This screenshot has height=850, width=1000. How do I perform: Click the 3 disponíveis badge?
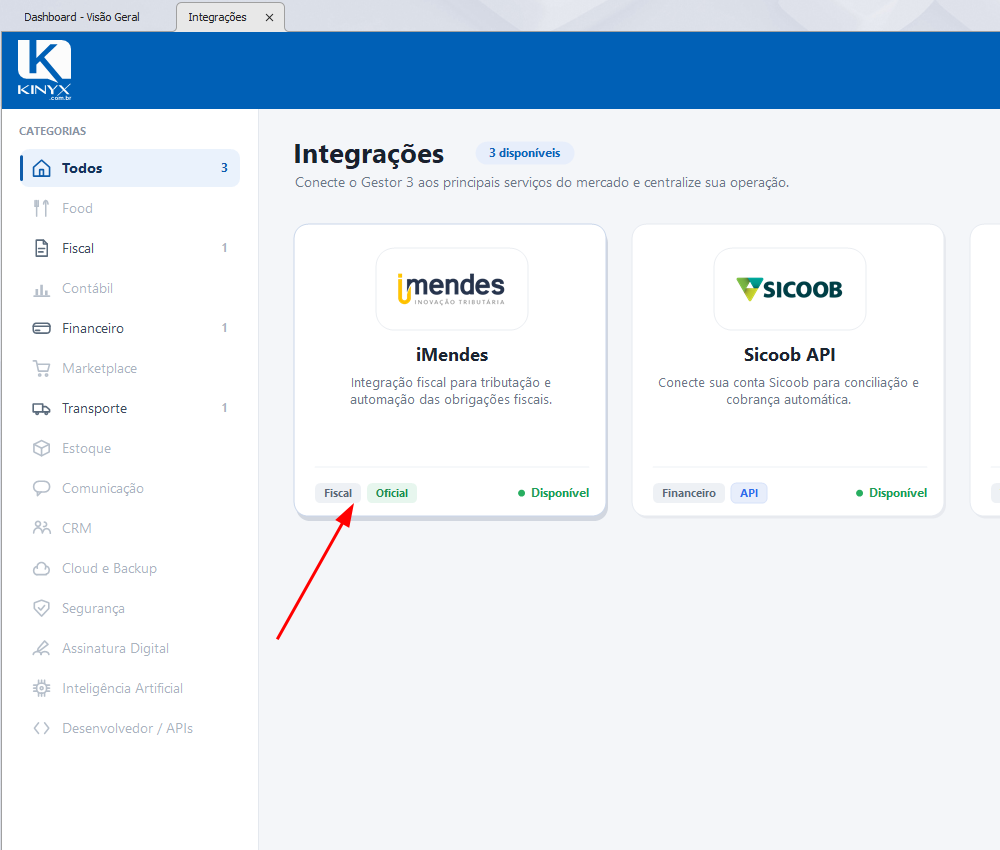pos(524,153)
